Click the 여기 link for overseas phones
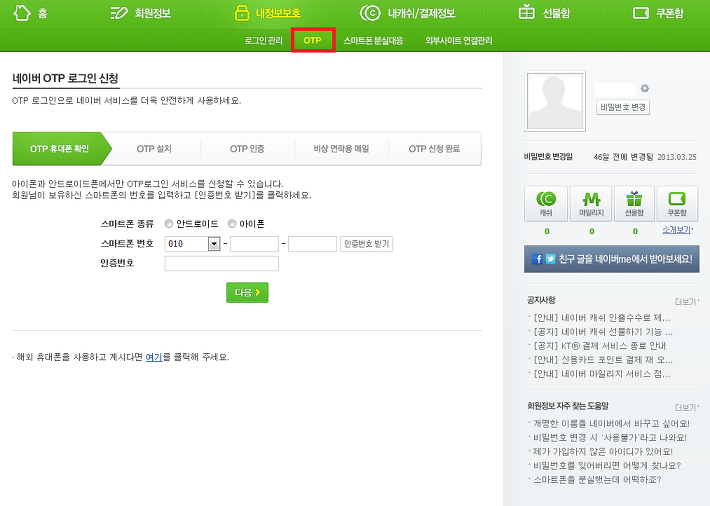The height and width of the screenshot is (506, 710). [x=154, y=357]
